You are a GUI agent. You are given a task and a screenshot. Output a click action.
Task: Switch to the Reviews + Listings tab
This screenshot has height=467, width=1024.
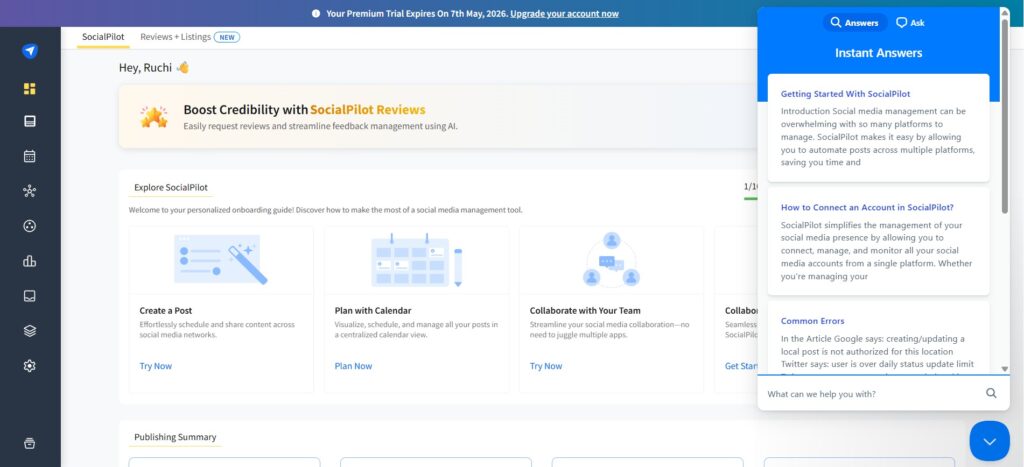tap(176, 37)
